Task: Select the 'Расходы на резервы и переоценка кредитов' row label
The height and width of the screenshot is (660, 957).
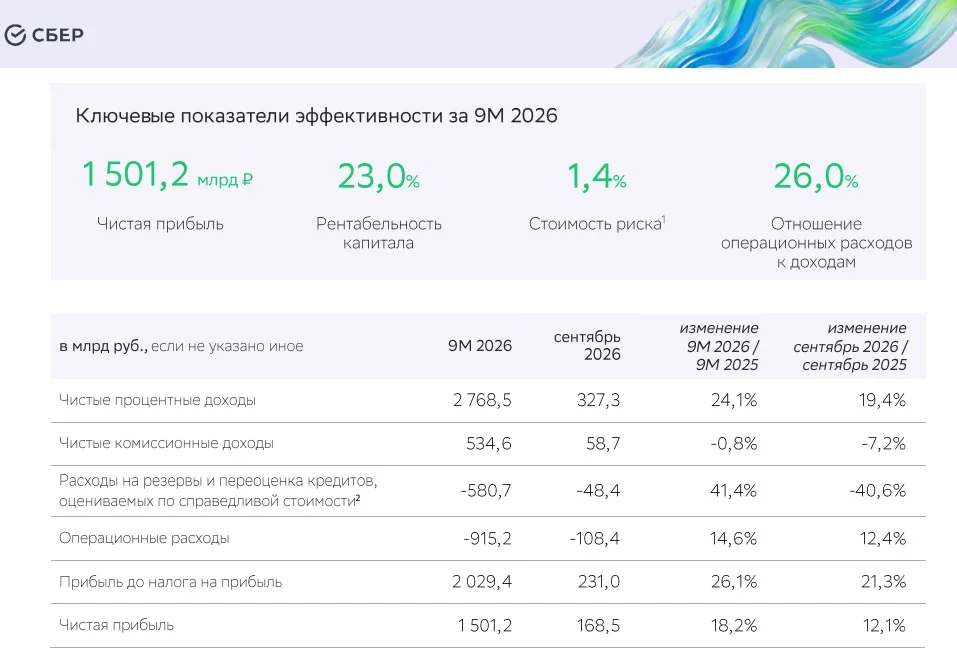Action: pos(218,491)
